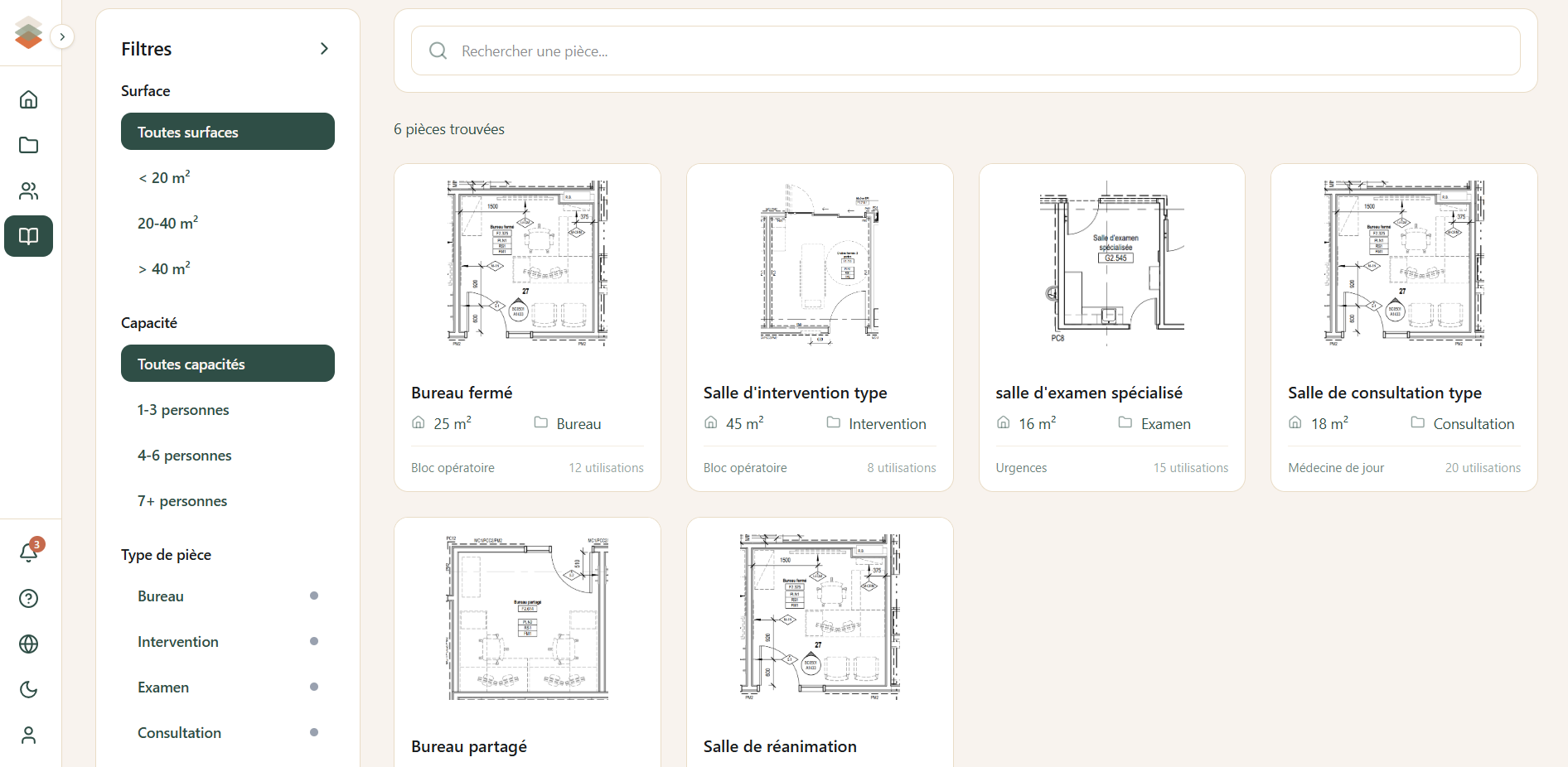Click the Bureau fermé card title
Viewport: 1568px width, 767px height.
coord(462,393)
